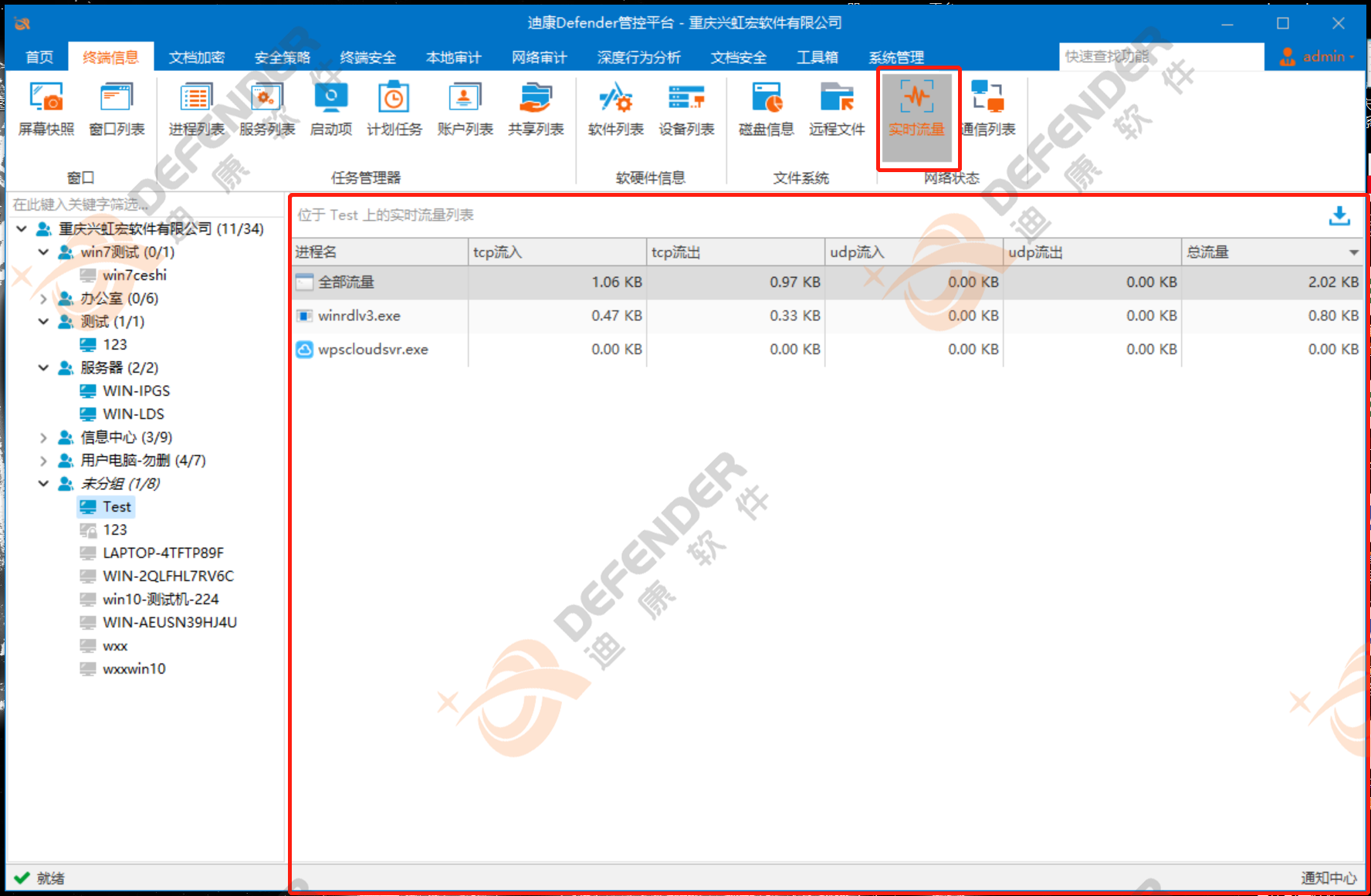Open the 磁盘信息 disk info
The image size is (1371, 896).
pos(766,110)
